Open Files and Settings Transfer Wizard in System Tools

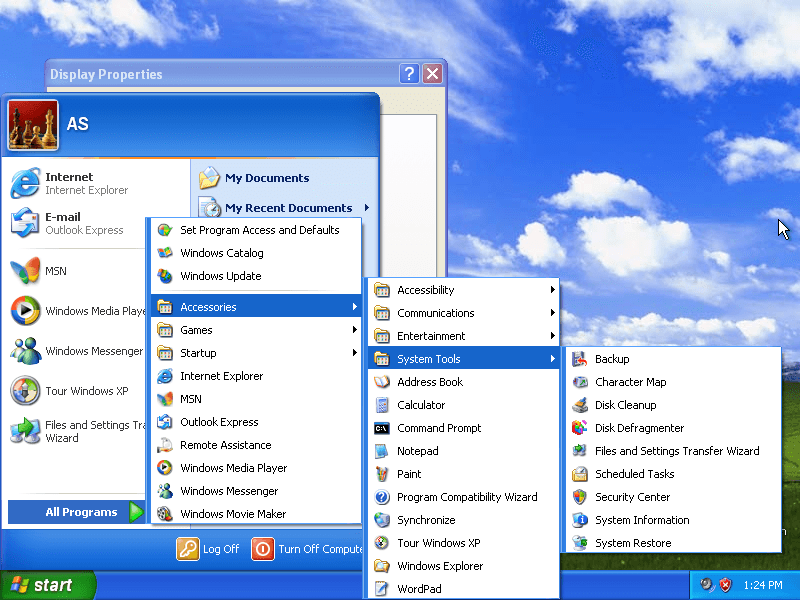[x=673, y=451]
